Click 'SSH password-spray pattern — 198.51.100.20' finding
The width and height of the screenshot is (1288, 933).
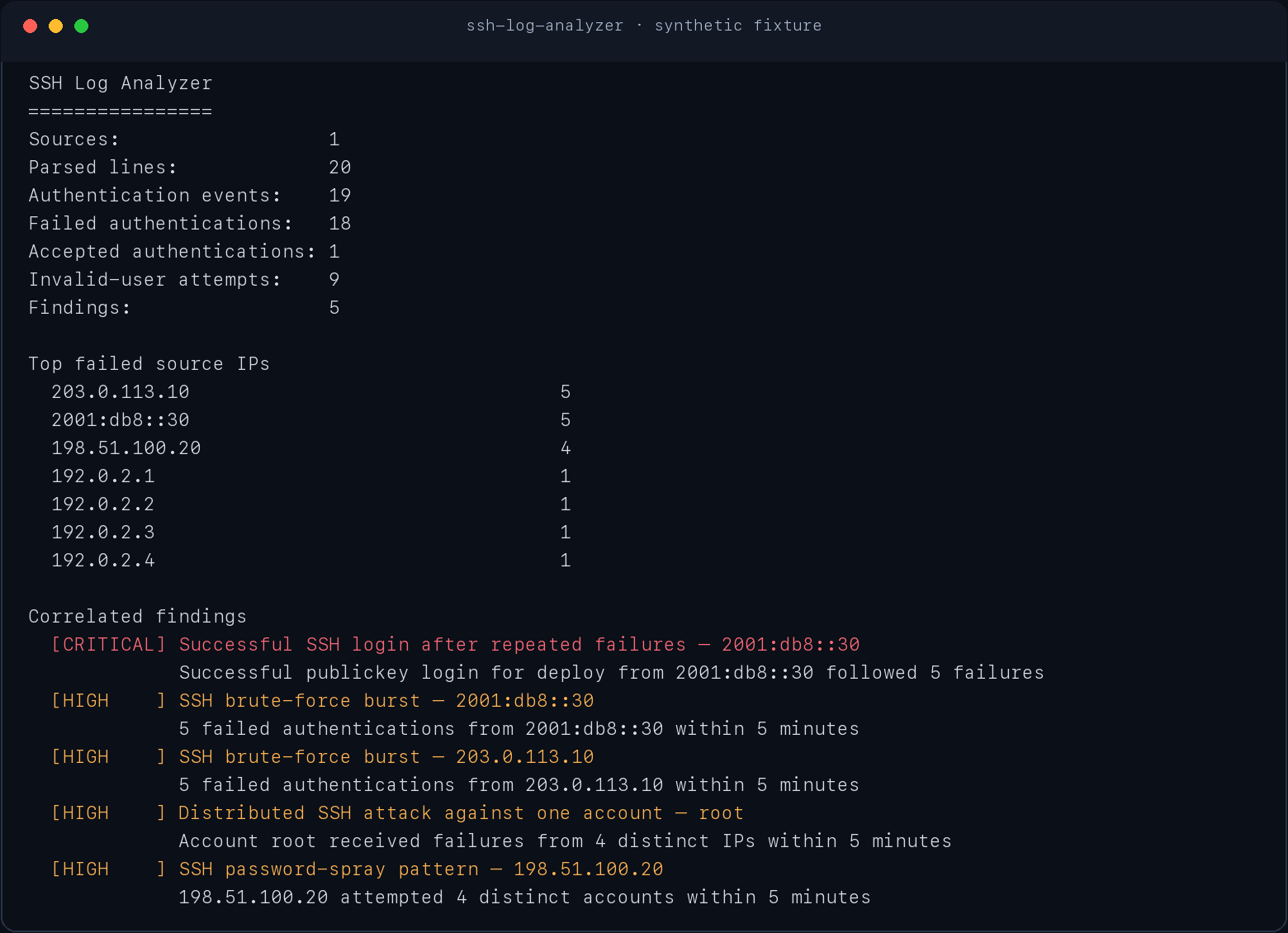[x=421, y=869]
